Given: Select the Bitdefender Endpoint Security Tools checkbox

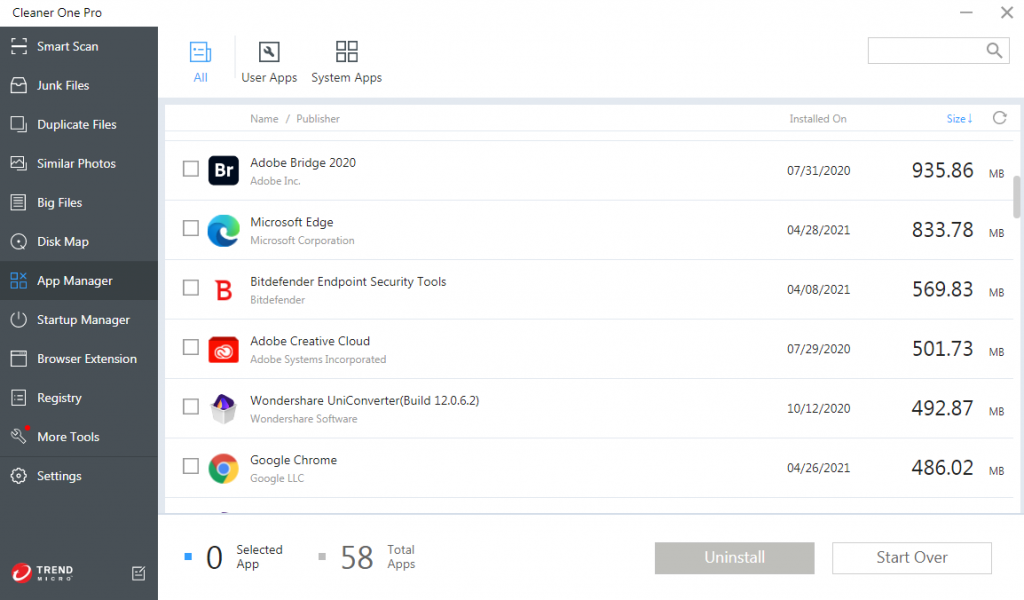Looking at the screenshot, I should coord(191,288).
